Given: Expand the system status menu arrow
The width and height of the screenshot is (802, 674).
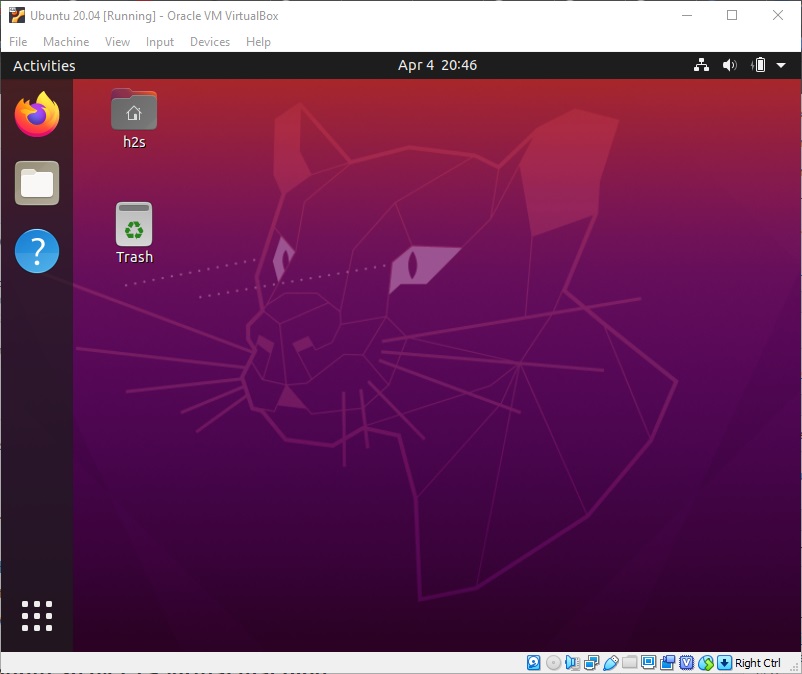Looking at the screenshot, I should pyautogui.click(x=780, y=65).
